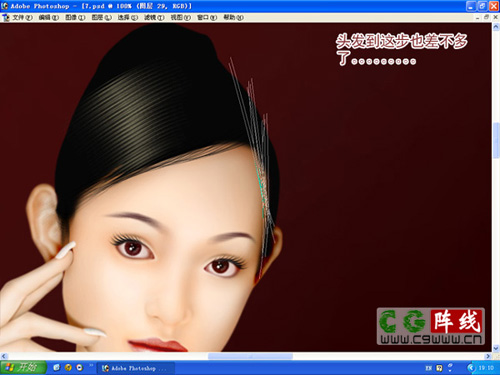
Task: Open the 视图 (View) menu
Action: pos(181,17)
